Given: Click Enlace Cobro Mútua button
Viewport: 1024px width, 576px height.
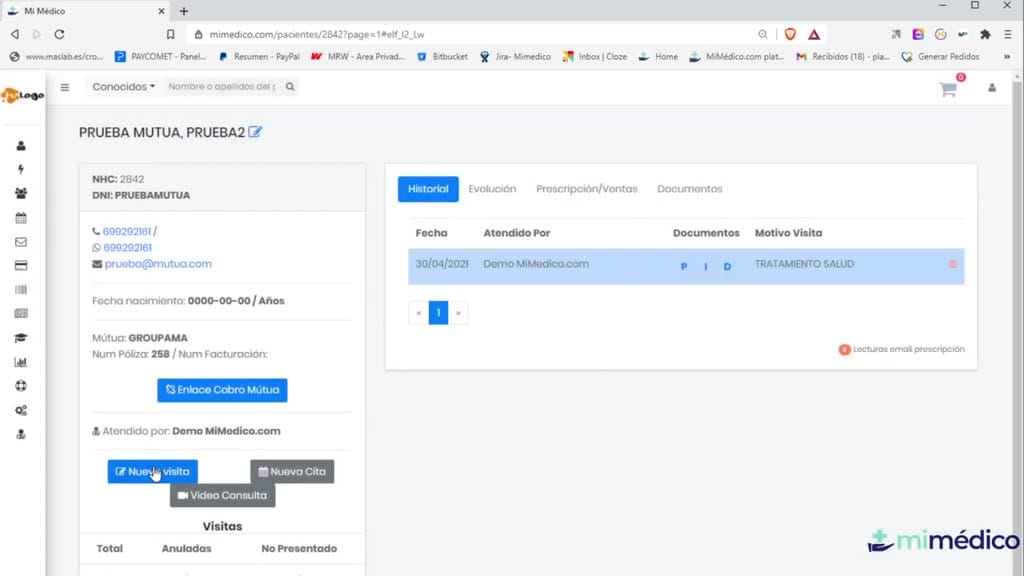Looking at the screenshot, I should point(222,390).
